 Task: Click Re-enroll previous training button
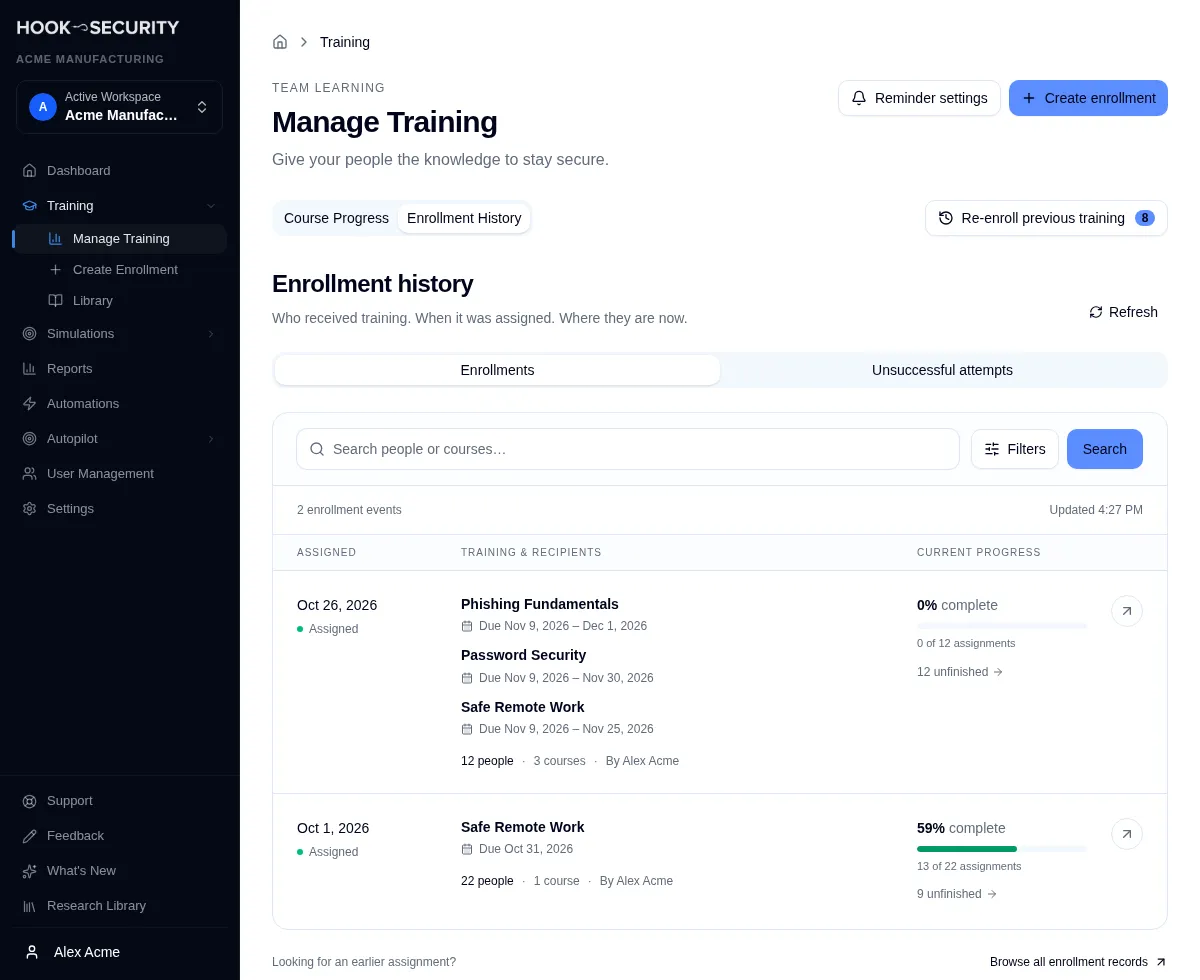[1046, 218]
